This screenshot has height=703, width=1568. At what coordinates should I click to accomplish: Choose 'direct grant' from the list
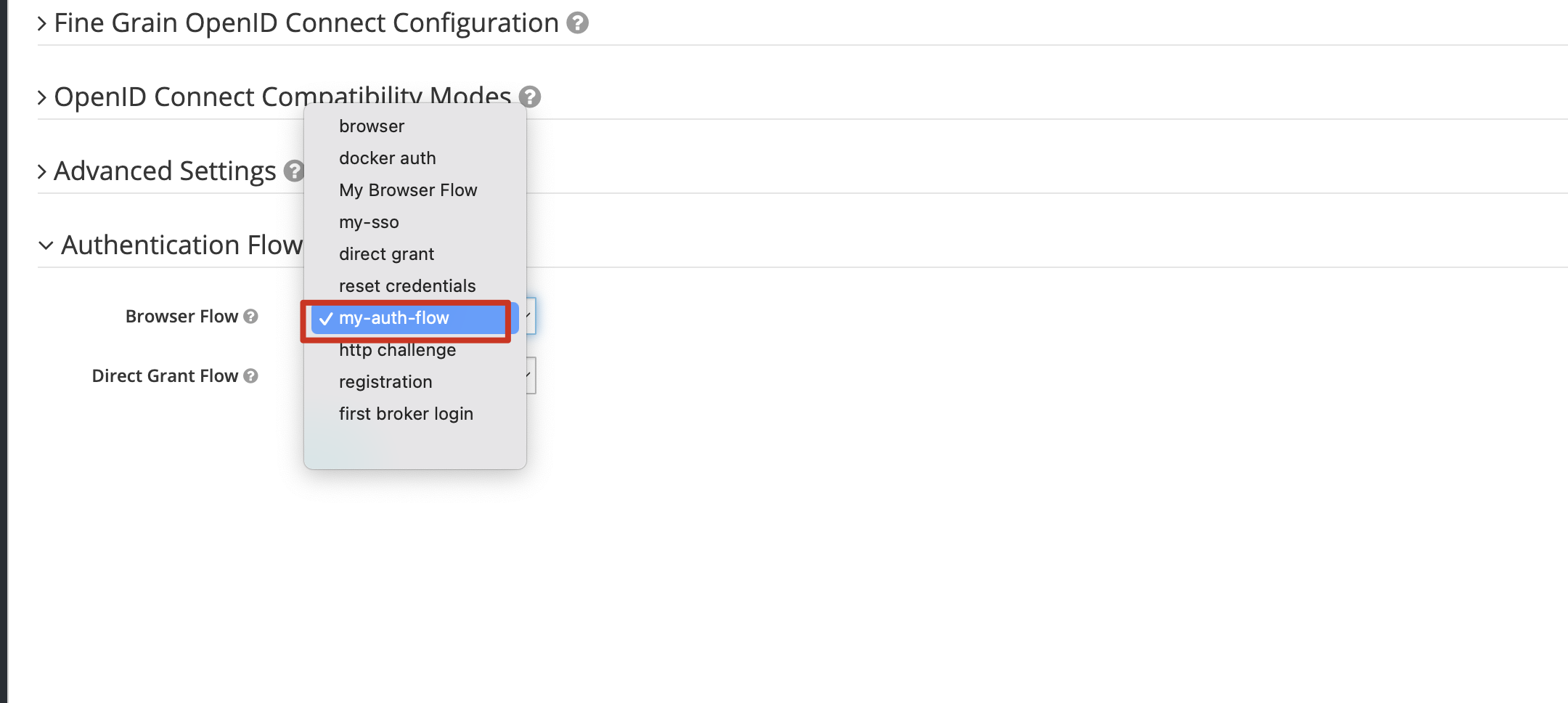click(x=386, y=254)
